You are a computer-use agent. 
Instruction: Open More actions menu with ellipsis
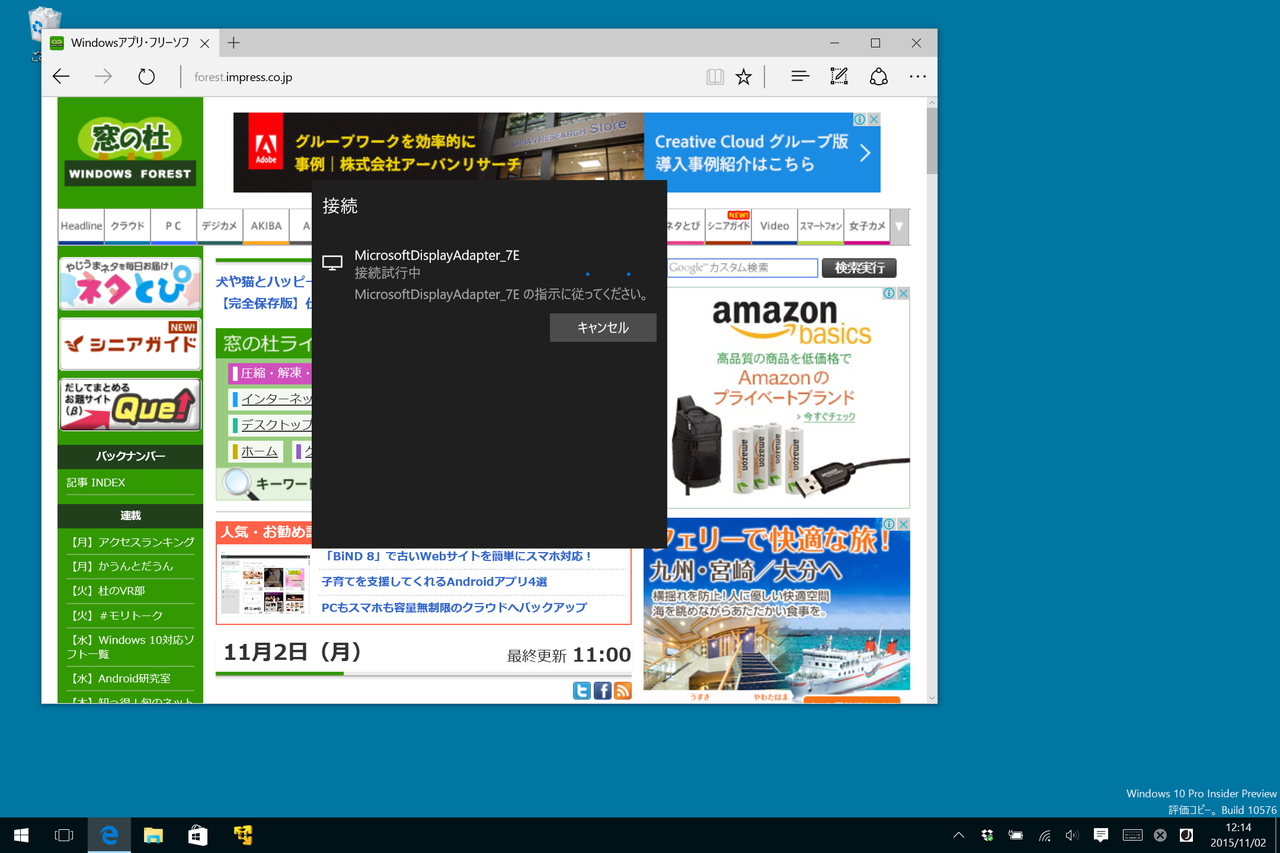point(918,76)
